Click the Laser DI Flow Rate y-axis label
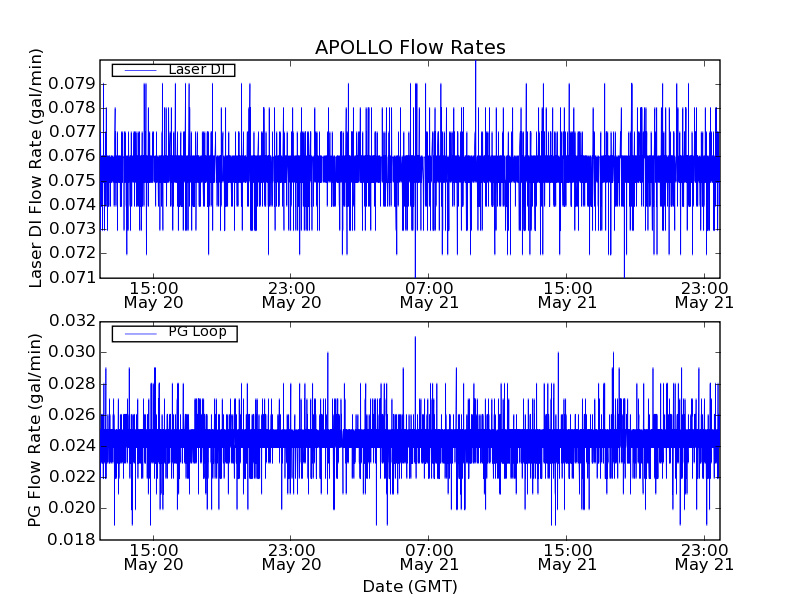The height and width of the screenshot is (600, 800). pos(36,168)
